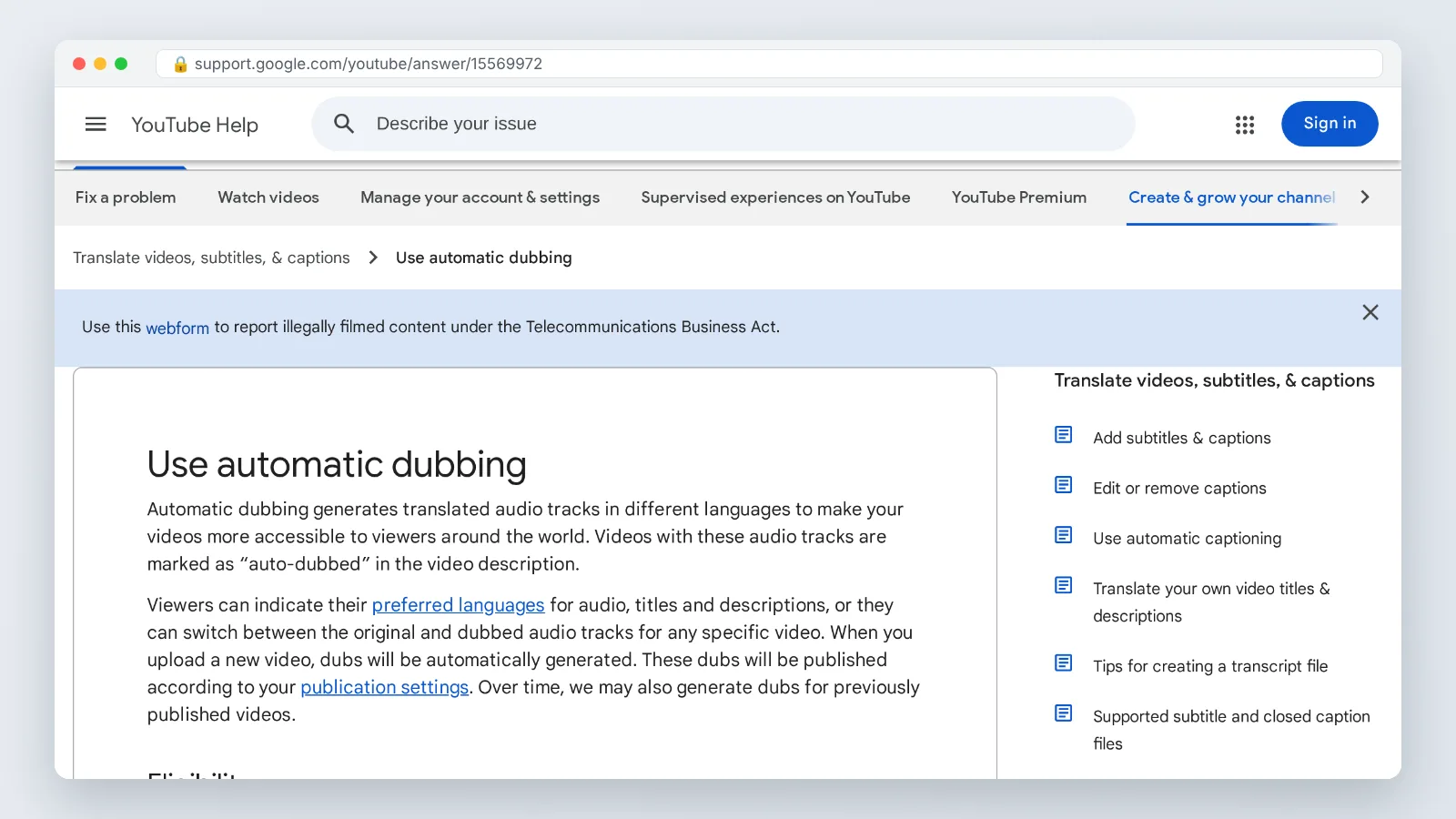This screenshot has height=819, width=1456.
Task: Open Add subtitles & captions article
Action: [1181, 438]
